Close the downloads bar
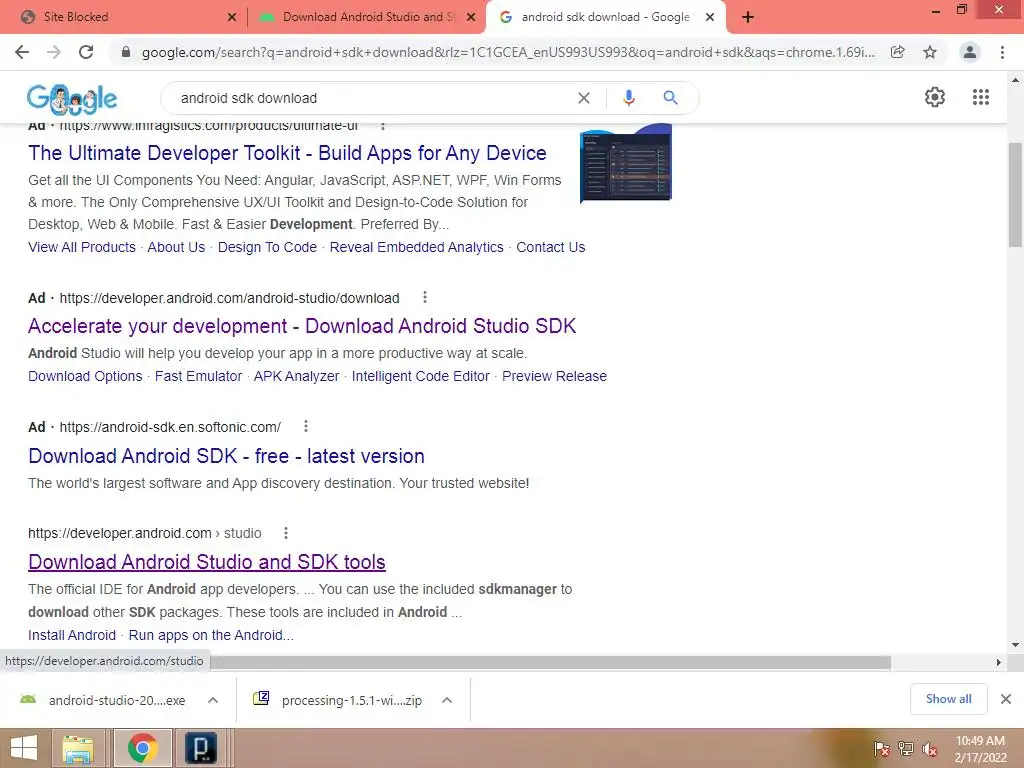The width and height of the screenshot is (1024, 768). point(1006,699)
